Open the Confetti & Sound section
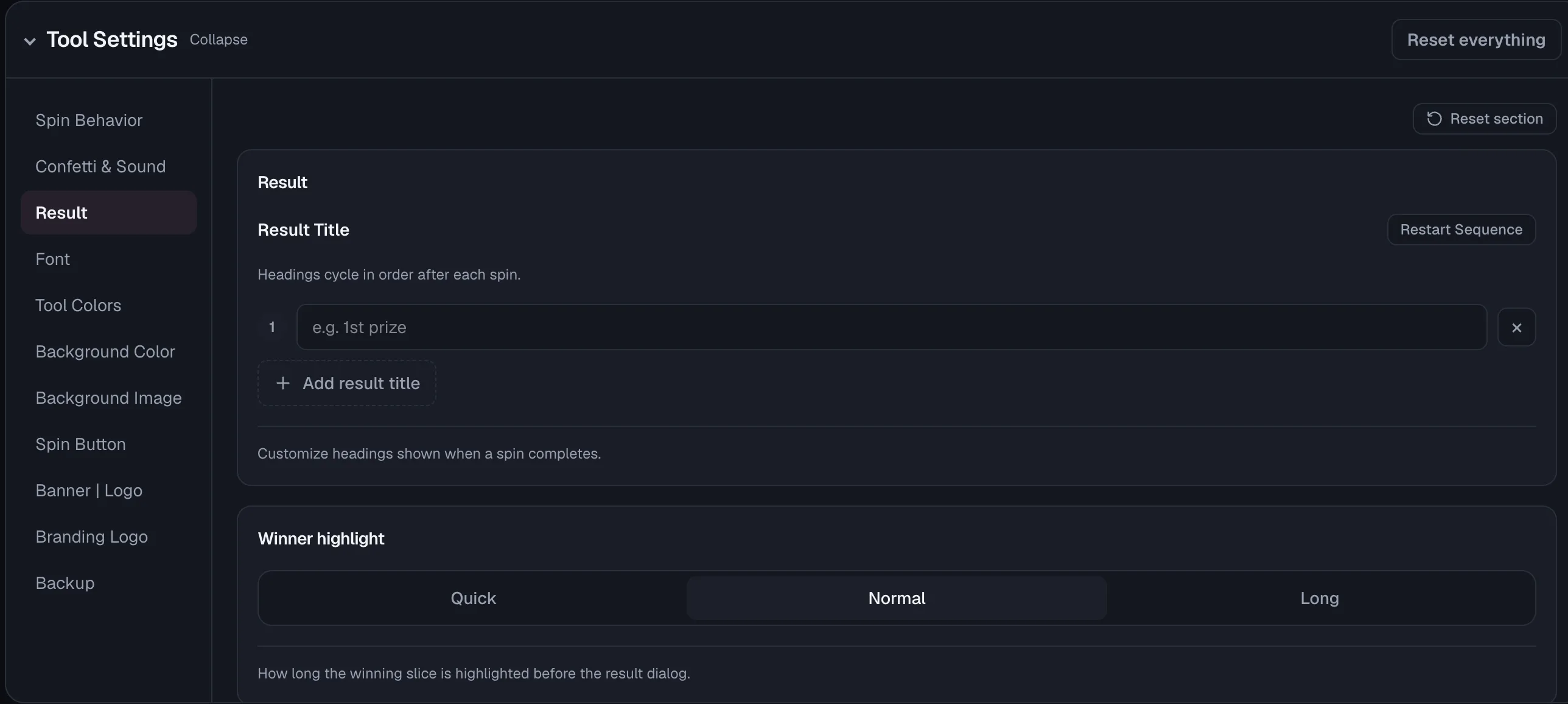The width and height of the screenshot is (1568, 704). (x=108, y=166)
